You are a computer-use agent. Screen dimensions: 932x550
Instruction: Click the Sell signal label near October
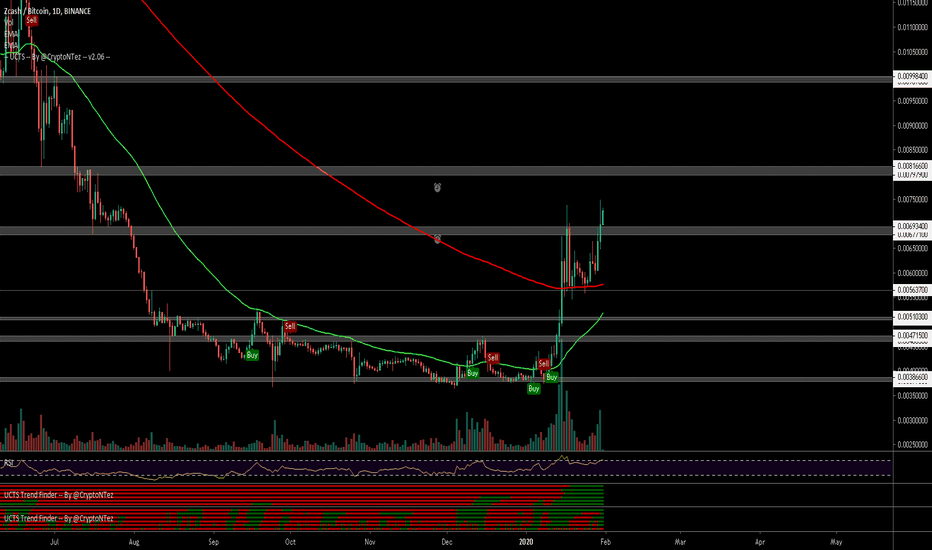point(290,326)
